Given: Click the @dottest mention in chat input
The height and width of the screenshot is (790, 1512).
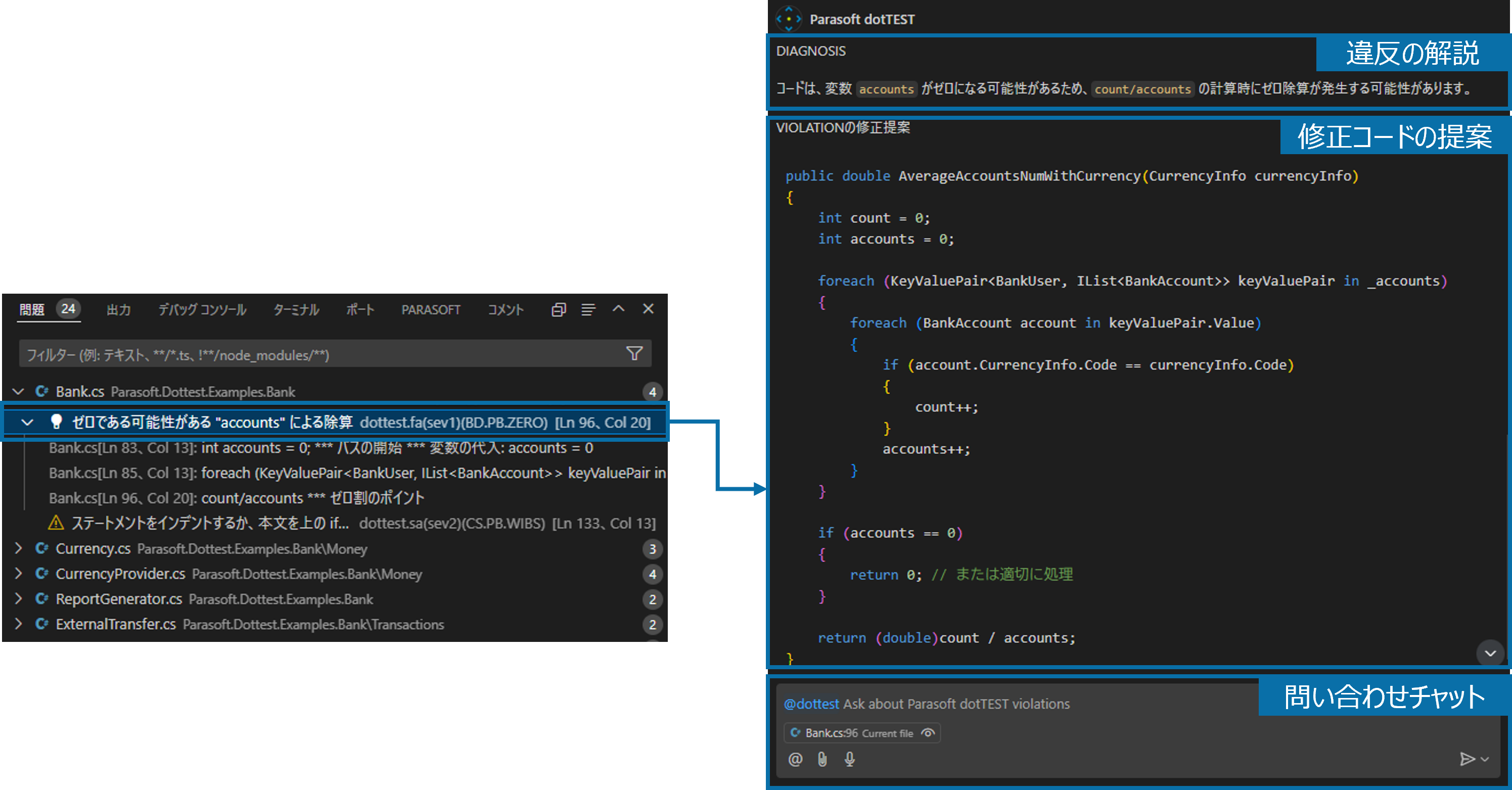Looking at the screenshot, I should [811, 704].
